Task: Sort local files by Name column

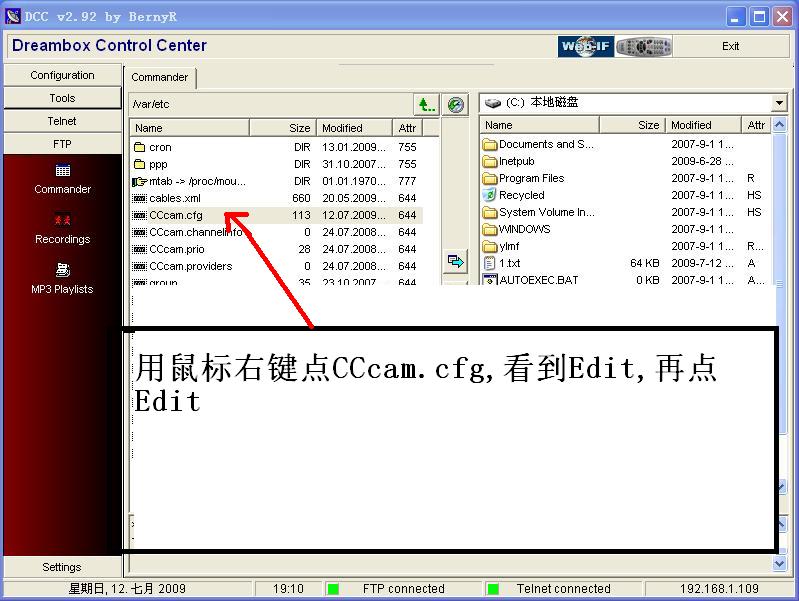Action: pos(540,125)
